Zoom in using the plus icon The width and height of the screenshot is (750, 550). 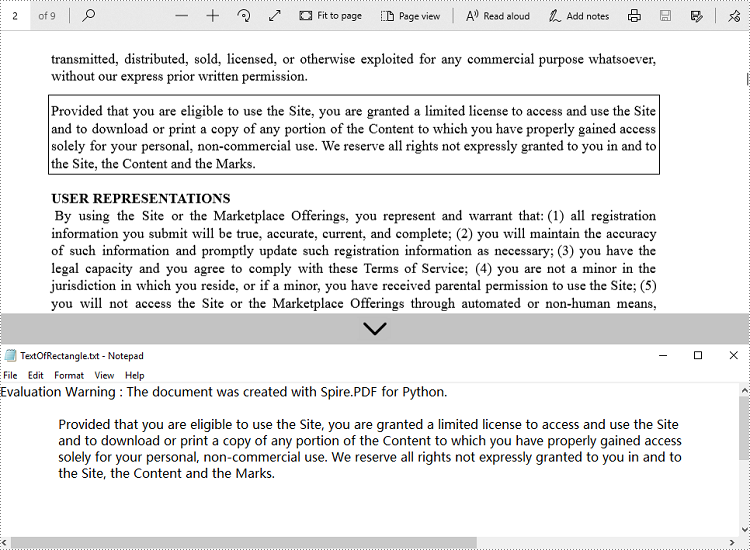(213, 16)
